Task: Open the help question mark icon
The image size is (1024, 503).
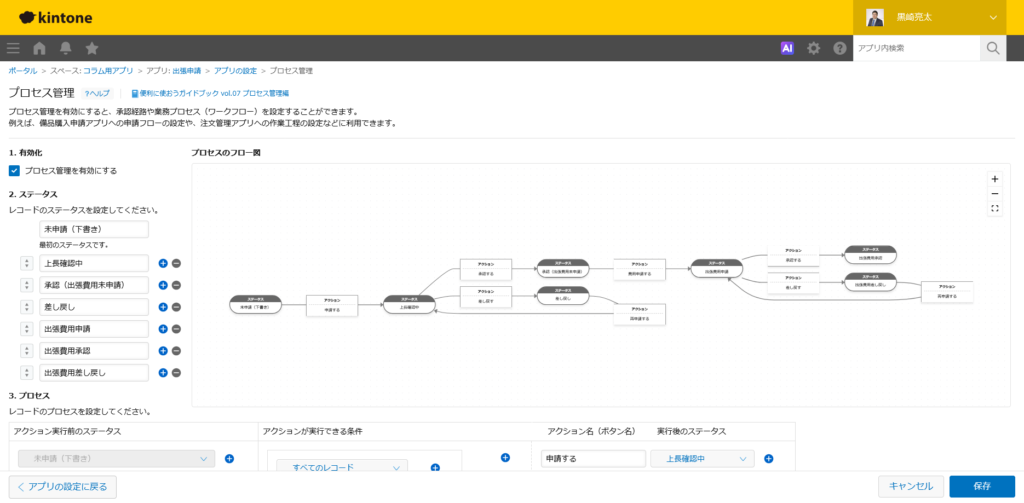Action: pos(840,48)
